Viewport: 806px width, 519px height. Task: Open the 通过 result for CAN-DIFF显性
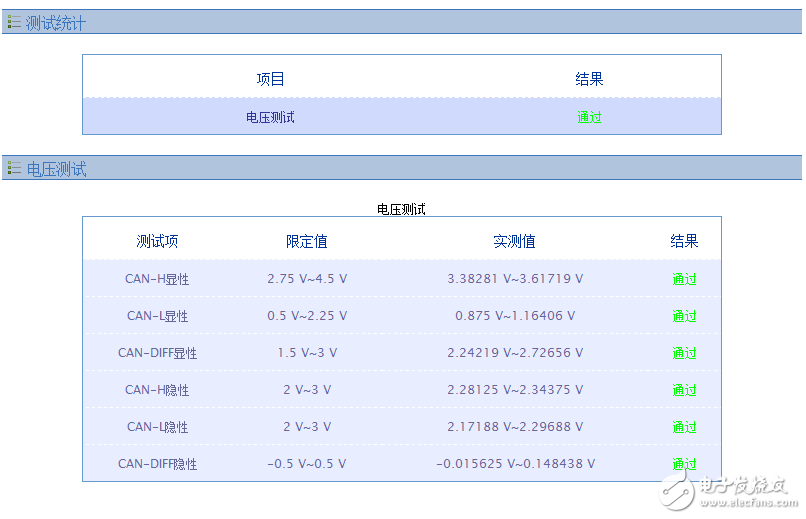[684, 353]
